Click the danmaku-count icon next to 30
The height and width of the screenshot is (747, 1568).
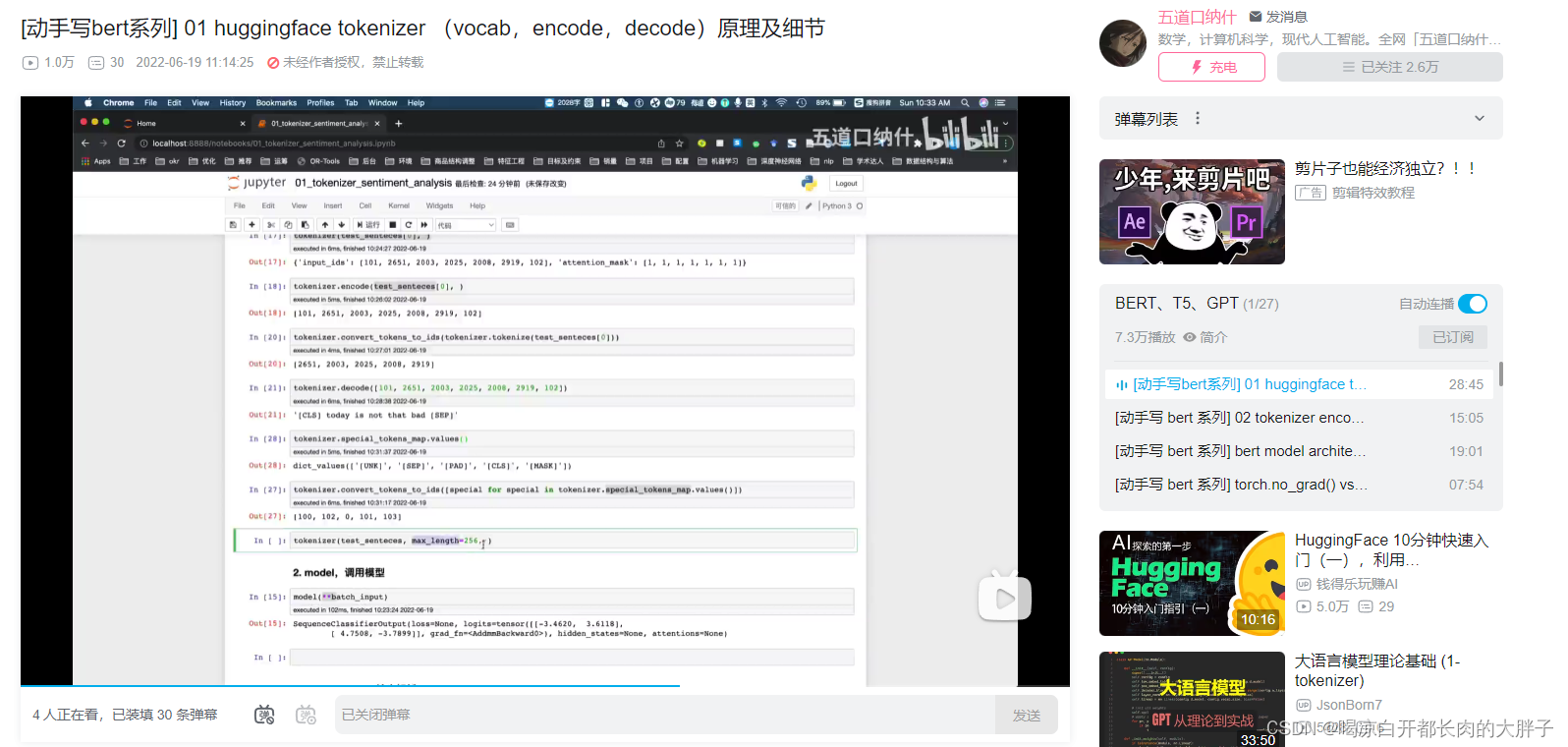(x=96, y=62)
